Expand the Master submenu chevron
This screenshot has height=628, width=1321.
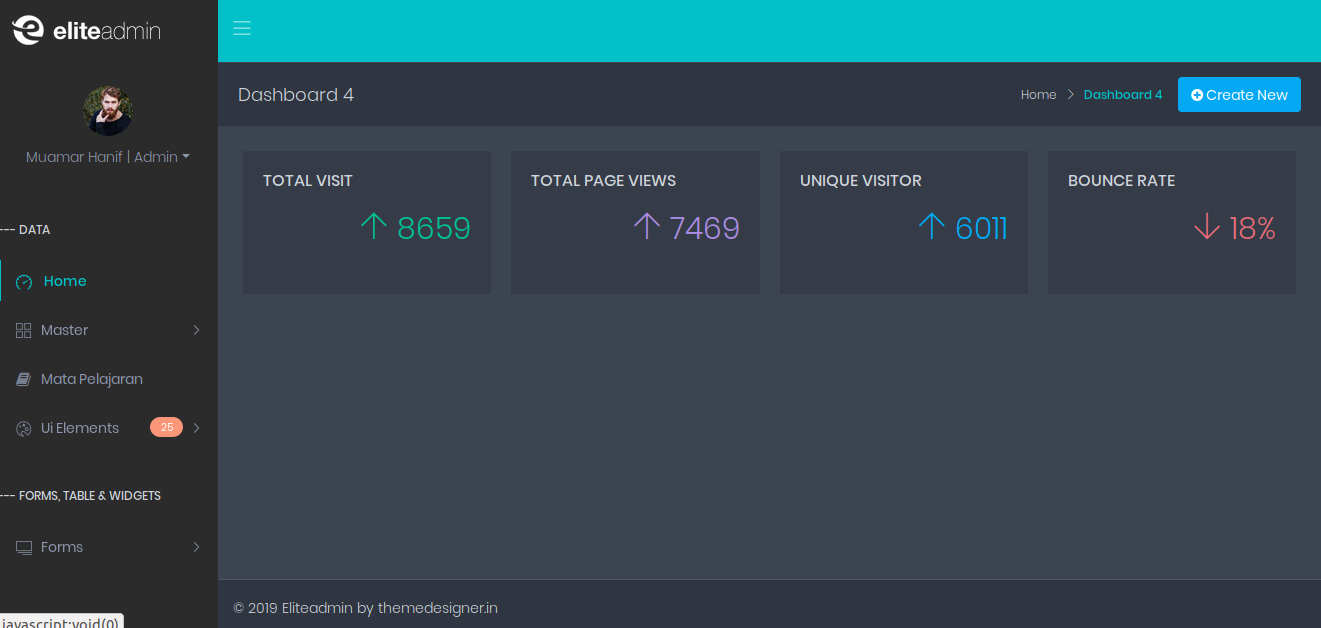(196, 329)
